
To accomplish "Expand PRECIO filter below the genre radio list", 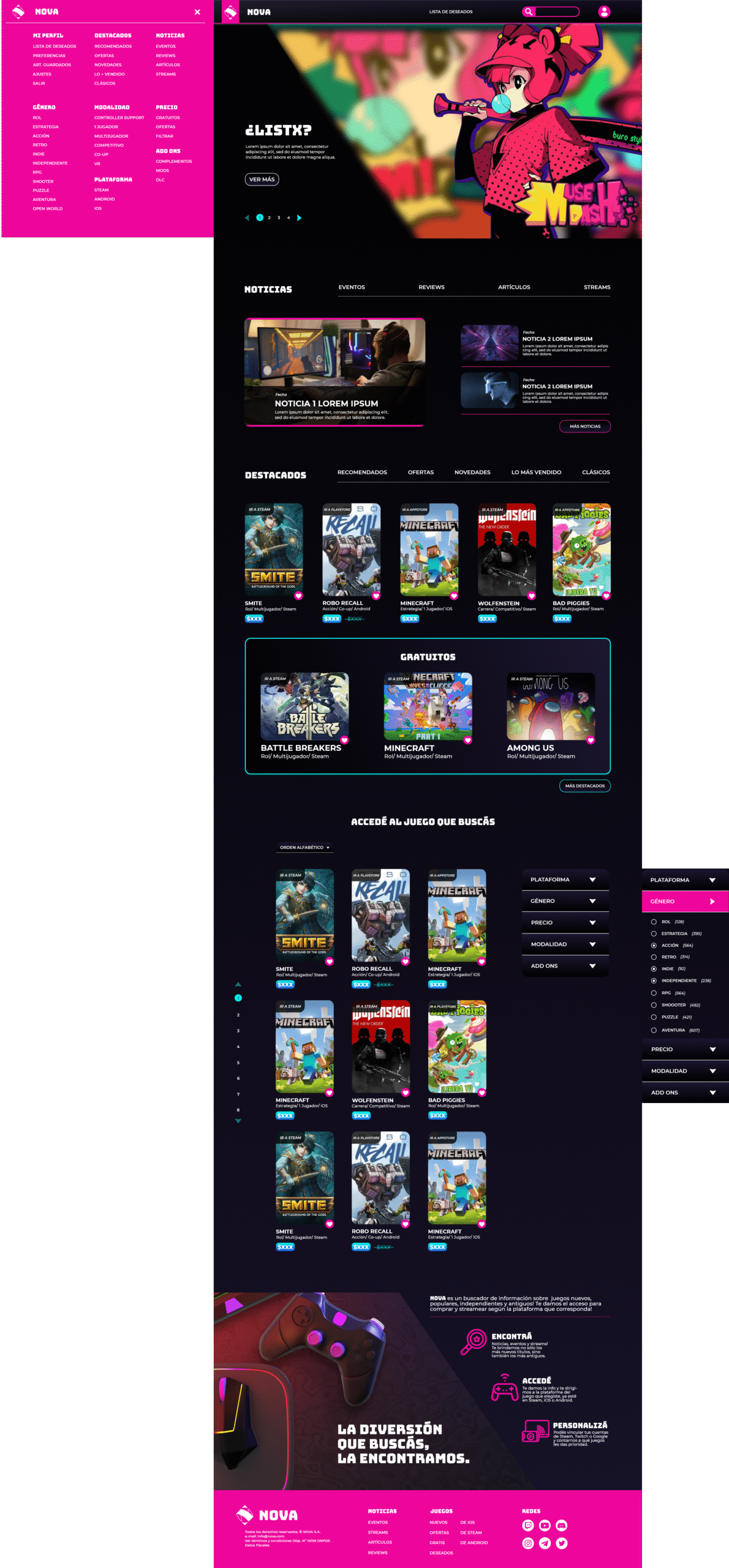I will click(x=684, y=1049).
